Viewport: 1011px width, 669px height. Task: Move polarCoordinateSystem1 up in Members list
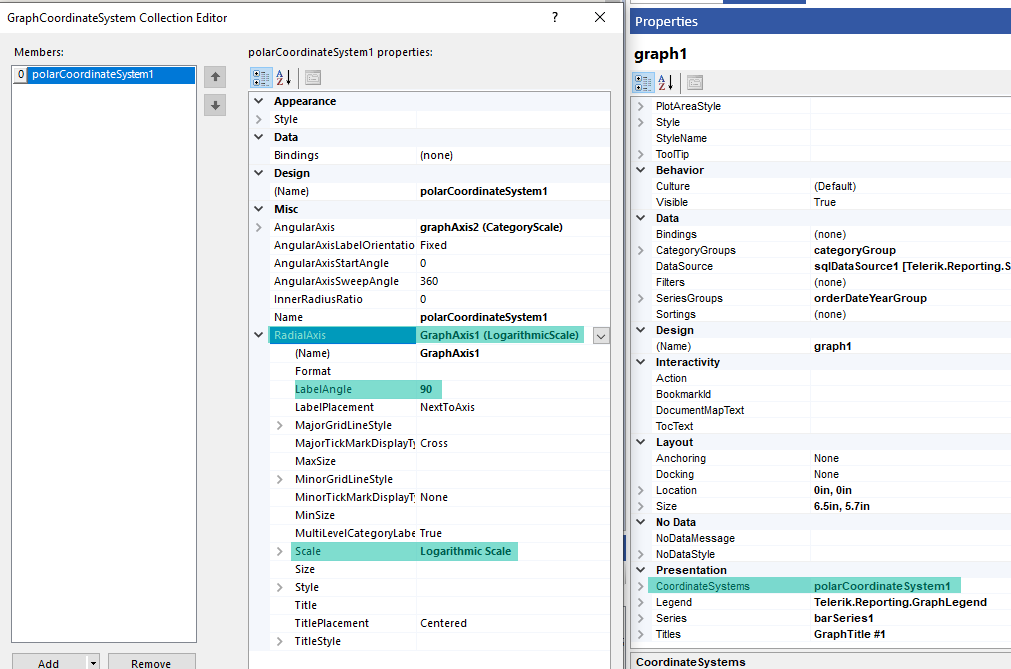214,77
